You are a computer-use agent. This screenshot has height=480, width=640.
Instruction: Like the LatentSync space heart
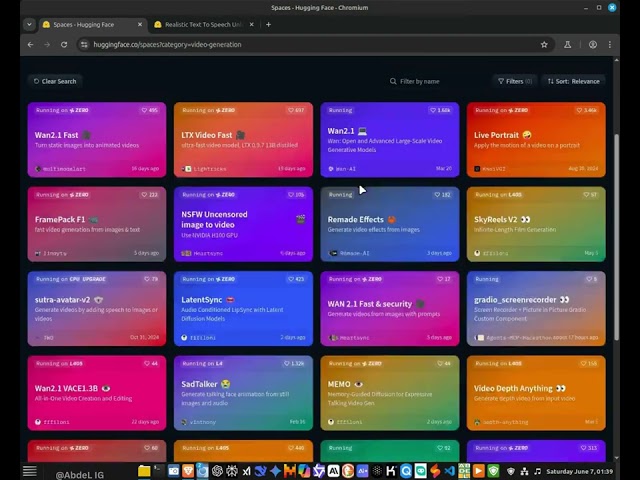coord(296,279)
